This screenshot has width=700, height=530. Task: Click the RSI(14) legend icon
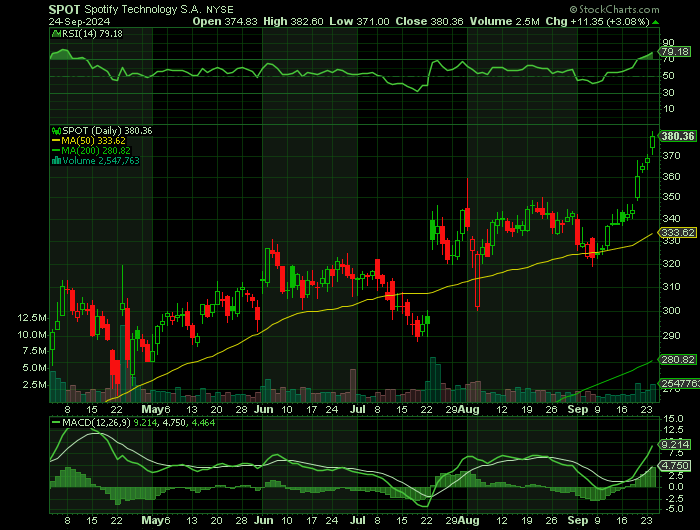coord(56,34)
